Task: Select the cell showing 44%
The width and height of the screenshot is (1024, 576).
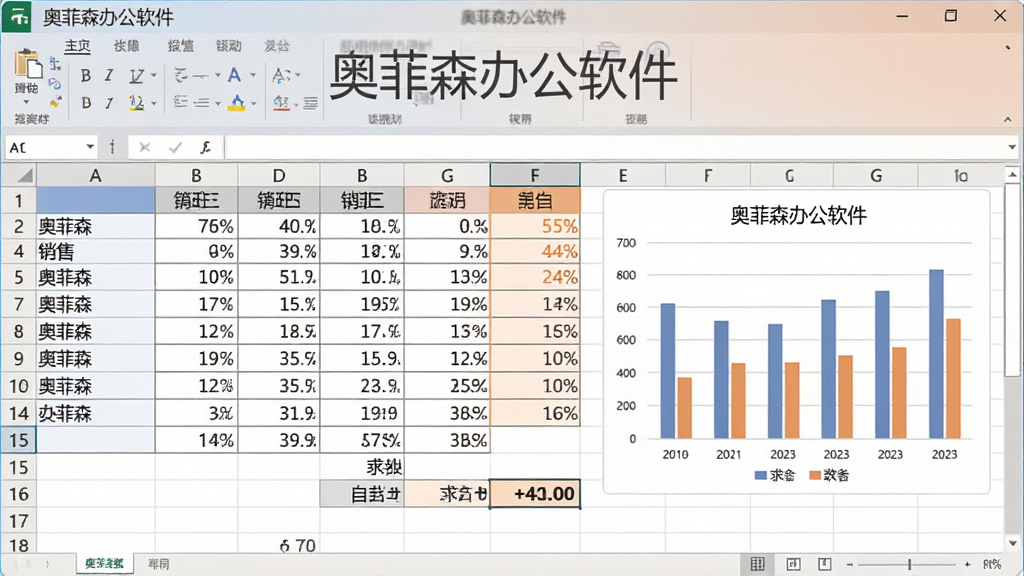Action: (535, 251)
